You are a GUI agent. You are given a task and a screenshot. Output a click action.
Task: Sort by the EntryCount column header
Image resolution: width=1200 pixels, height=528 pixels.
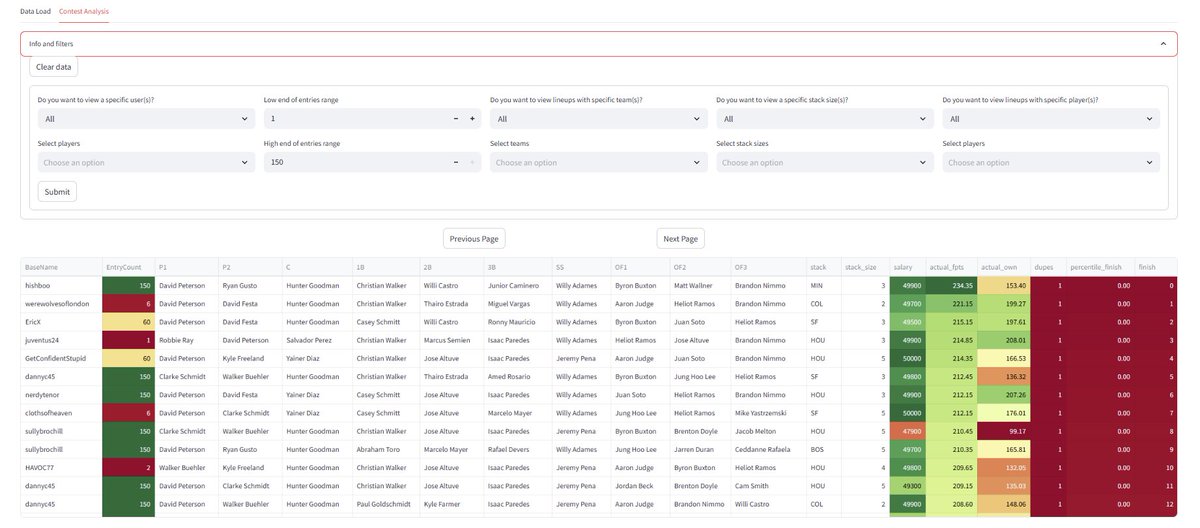[128, 267]
